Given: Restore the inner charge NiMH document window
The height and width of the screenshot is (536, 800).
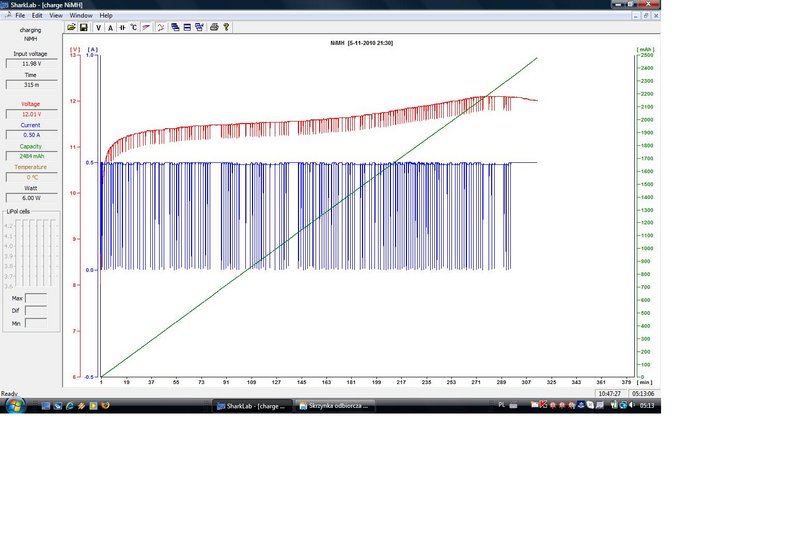Looking at the screenshot, I should pyautogui.click(x=646, y=16).
